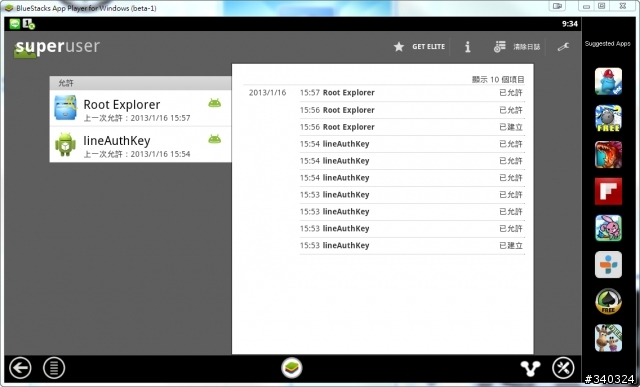The image size is (640, 387).
Task: Open the BlueStacks menu button
Action: coord(54,368)
